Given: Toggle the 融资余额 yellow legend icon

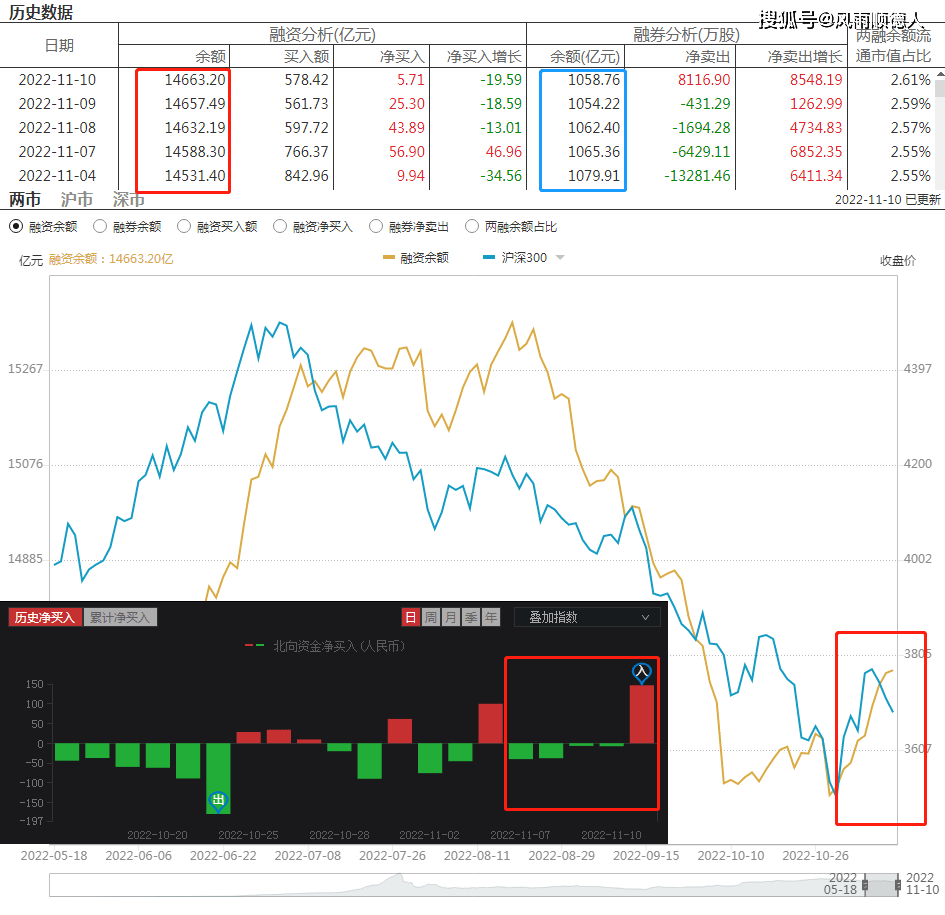Looking at the screenshot, I should [390, 258].
